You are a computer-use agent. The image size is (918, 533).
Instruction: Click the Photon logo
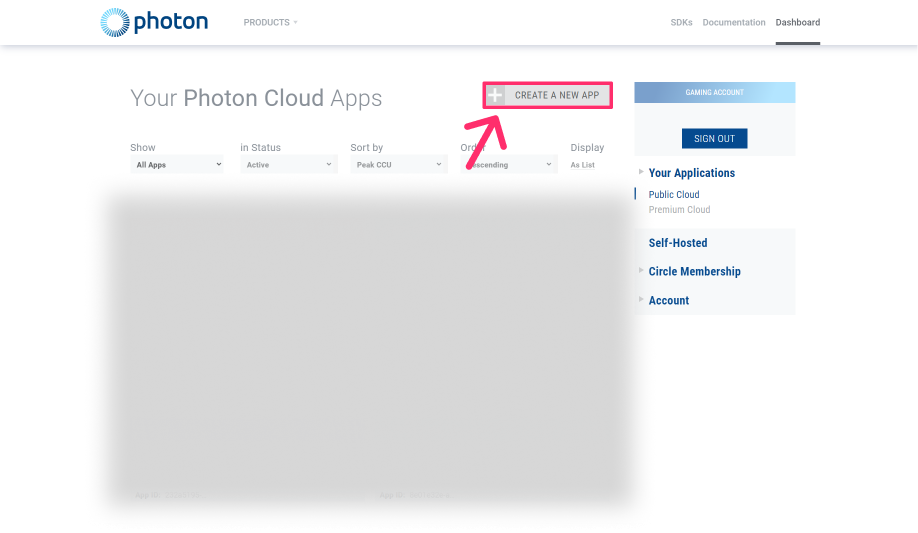[x=154, y=22]
